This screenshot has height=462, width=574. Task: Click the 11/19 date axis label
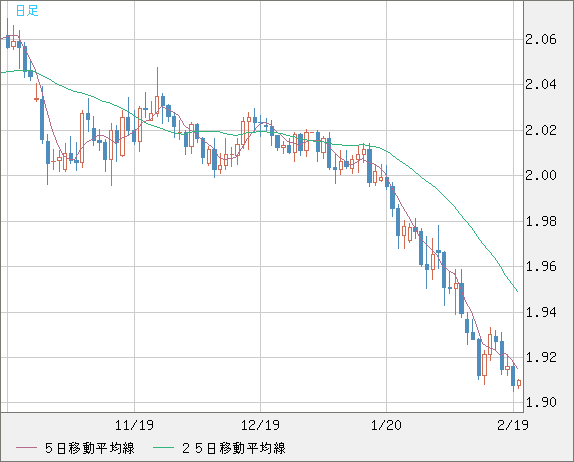point(134,425)
